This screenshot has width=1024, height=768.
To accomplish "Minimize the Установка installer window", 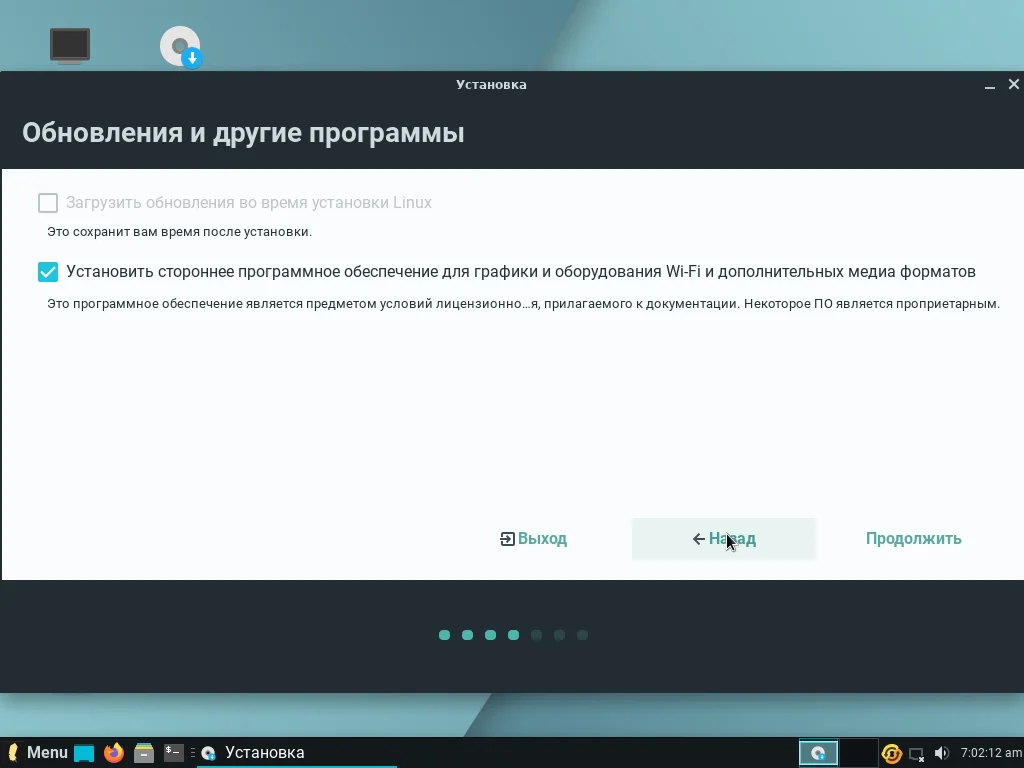I will tap(989, 85).
